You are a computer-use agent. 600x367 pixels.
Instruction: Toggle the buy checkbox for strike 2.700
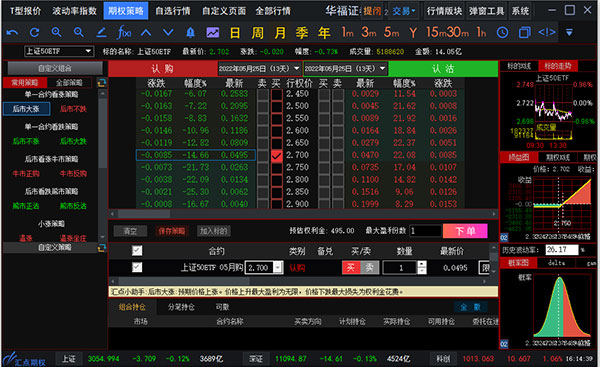[x=276, y=155]
